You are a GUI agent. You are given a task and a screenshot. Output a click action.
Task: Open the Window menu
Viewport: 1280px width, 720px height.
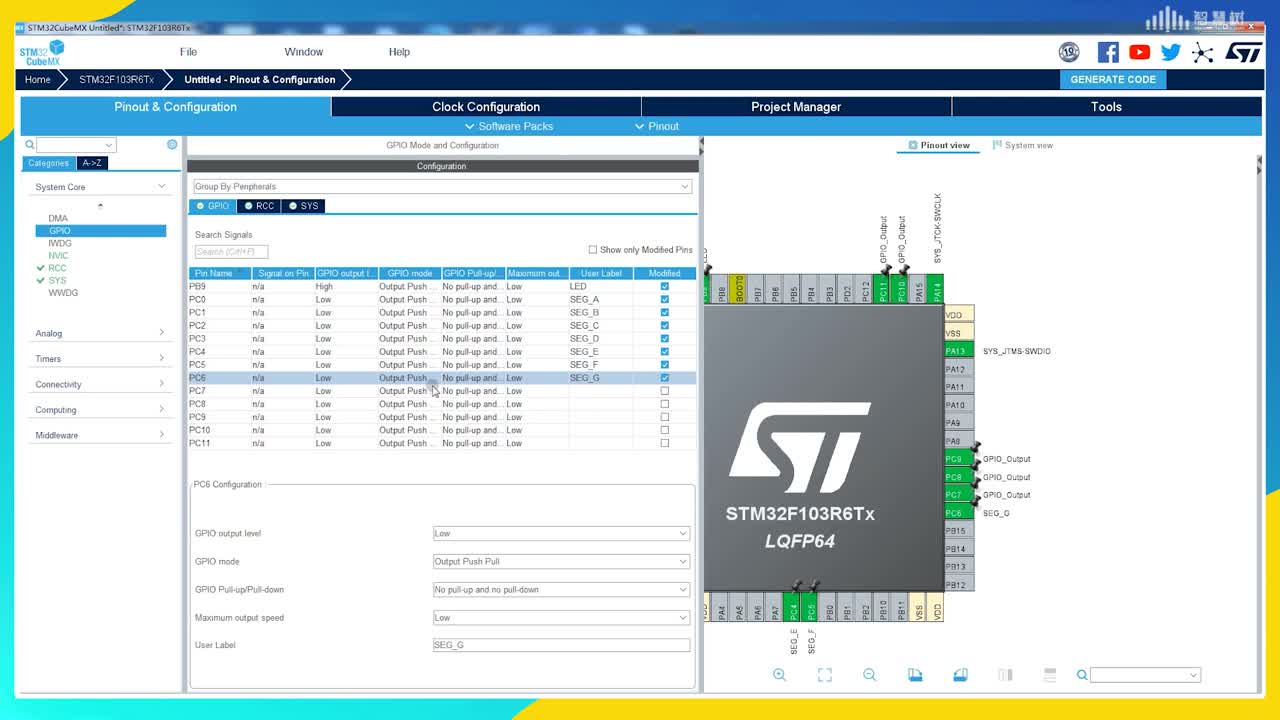(x=303, y=52)
